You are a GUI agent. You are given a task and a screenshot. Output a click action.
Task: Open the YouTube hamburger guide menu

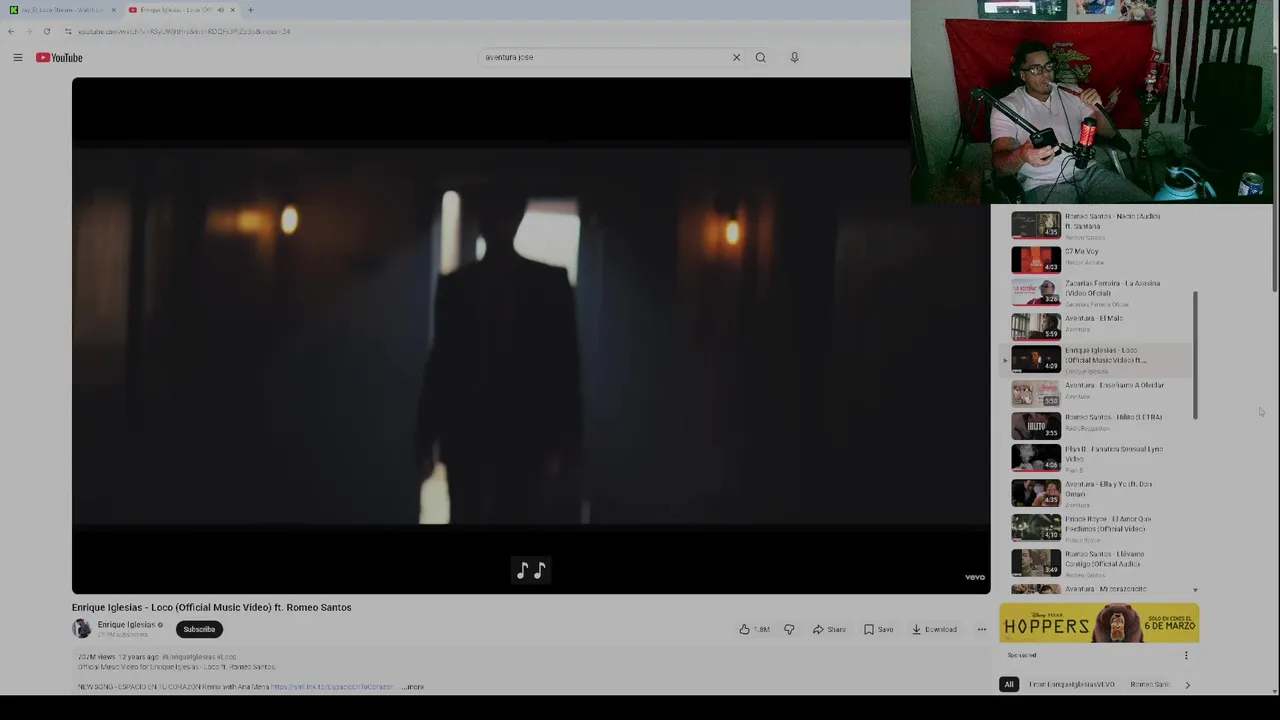(17, 58)
